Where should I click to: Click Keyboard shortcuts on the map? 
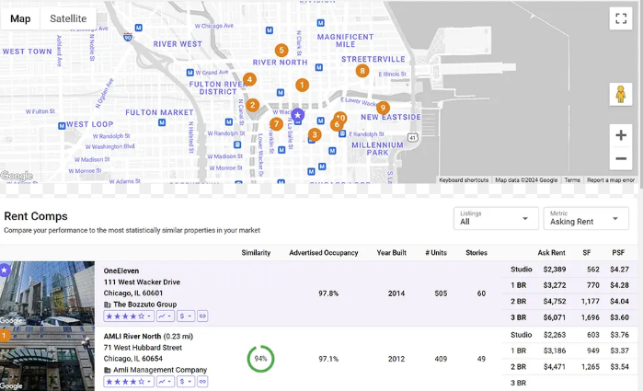[463, 180]
